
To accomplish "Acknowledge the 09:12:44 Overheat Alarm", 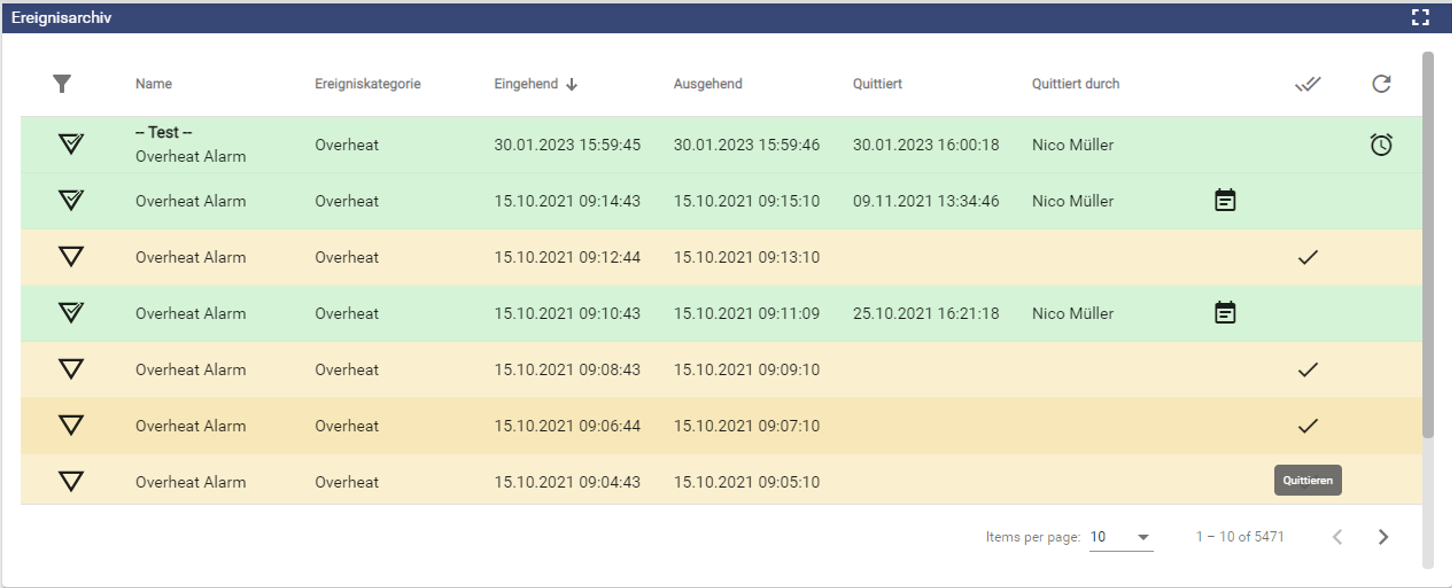I will tap(1307, 257).
